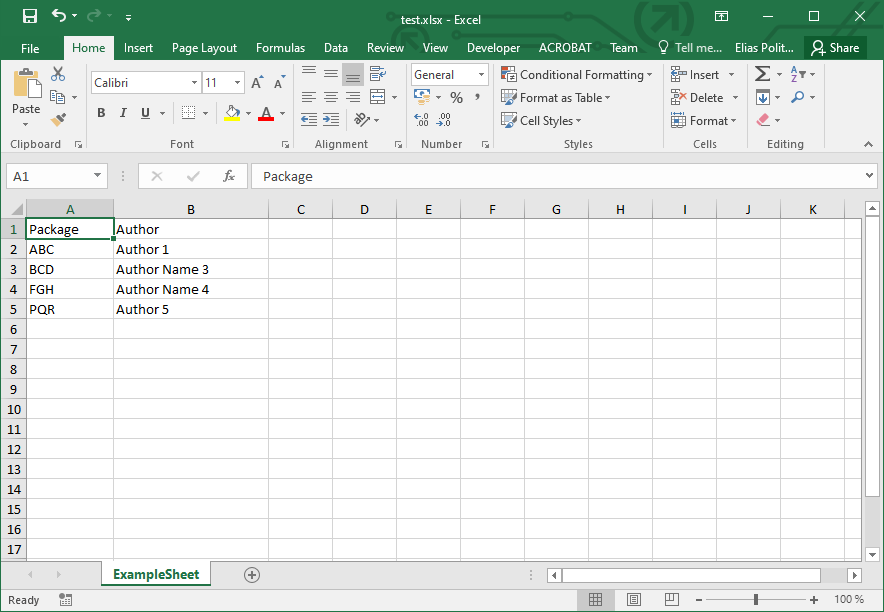Click the Clear eraser icon

(762, 120)
